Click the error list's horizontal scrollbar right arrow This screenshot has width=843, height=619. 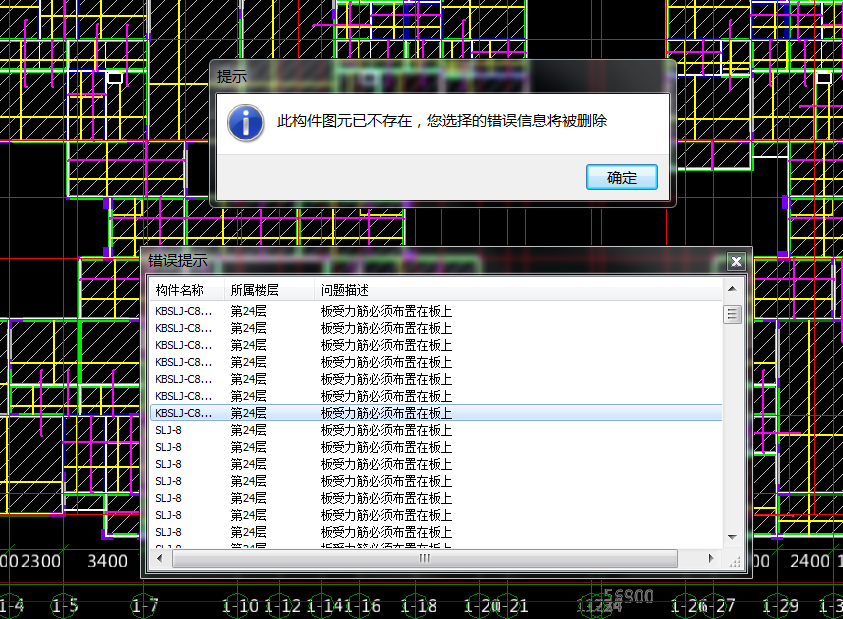coord(711,558)
